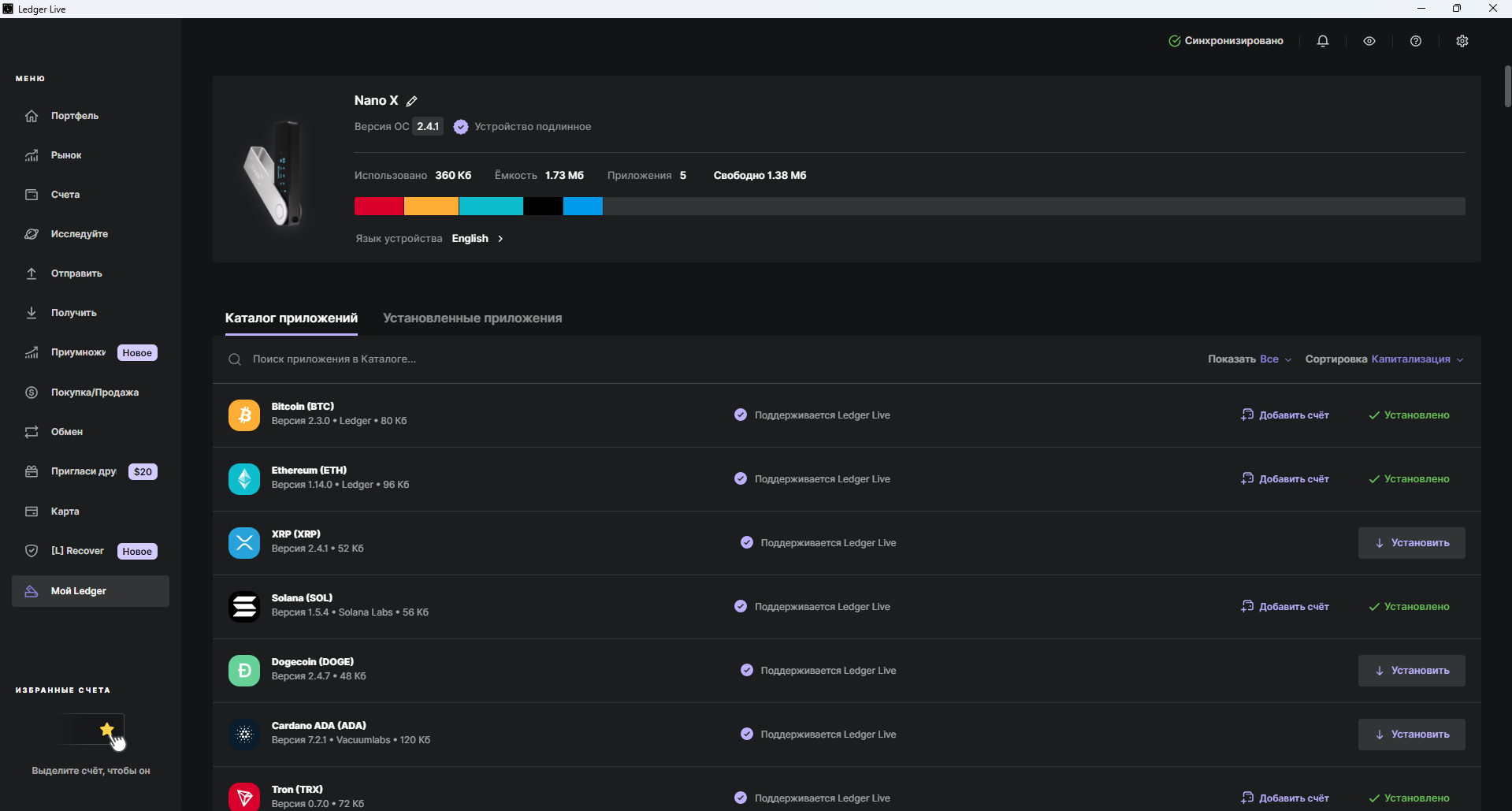Viewport: 1512px width, 811px height.
Task: Click the Dogecoin app icon
Action: pos(244,671)
